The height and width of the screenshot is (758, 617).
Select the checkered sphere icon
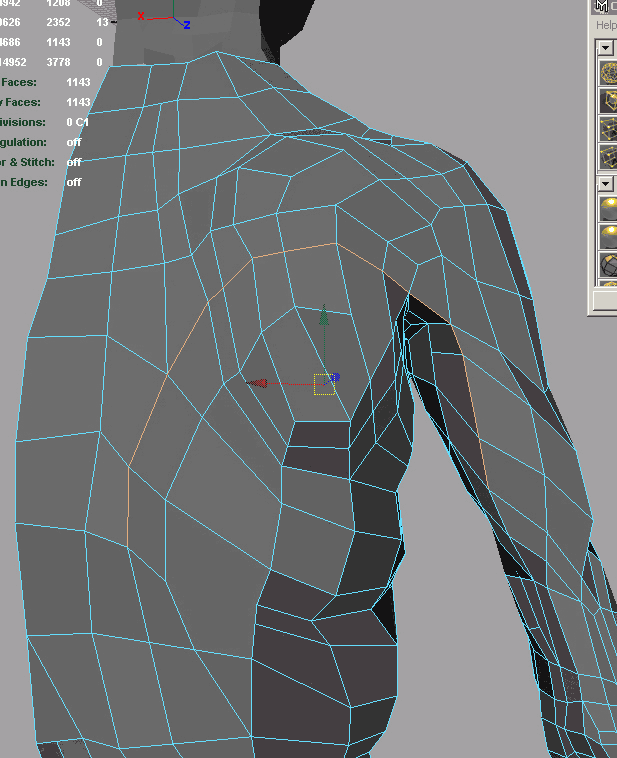pyautogui.click(x=608, y=264)
